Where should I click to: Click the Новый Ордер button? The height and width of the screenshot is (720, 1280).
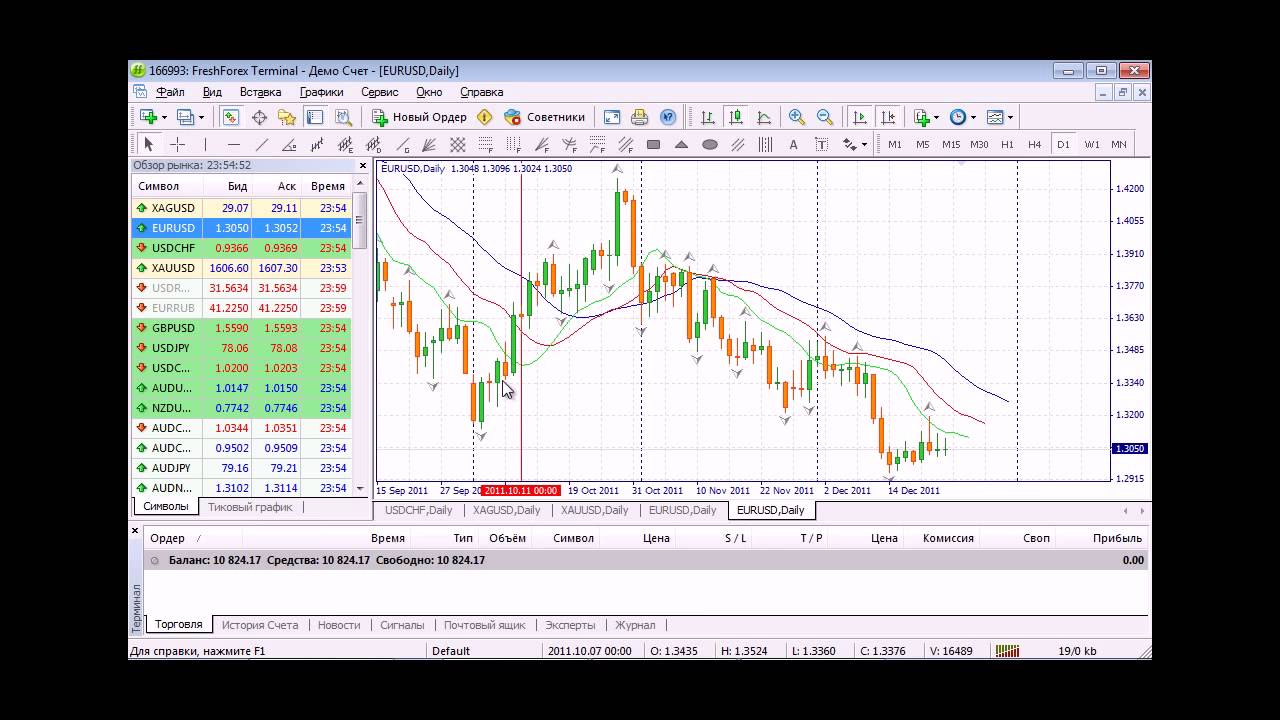click(x=419, y=117)
